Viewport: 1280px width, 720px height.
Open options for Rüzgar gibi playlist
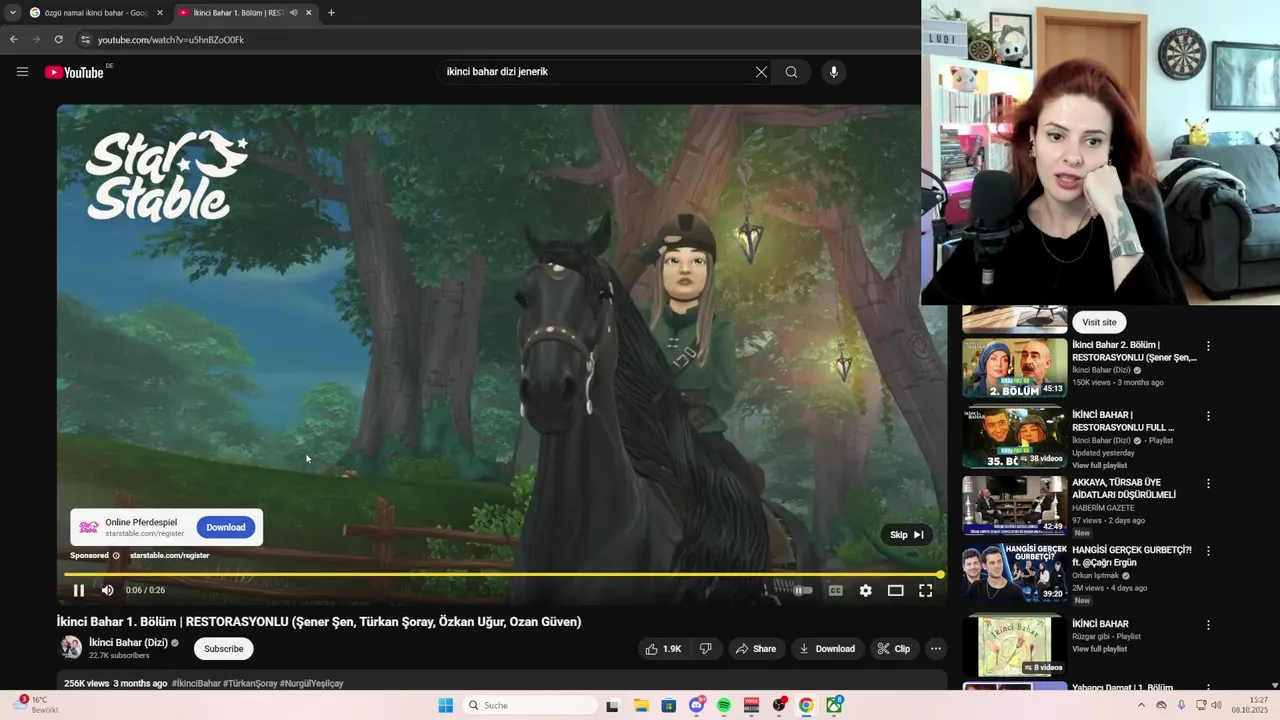(x=1208, y=625)
